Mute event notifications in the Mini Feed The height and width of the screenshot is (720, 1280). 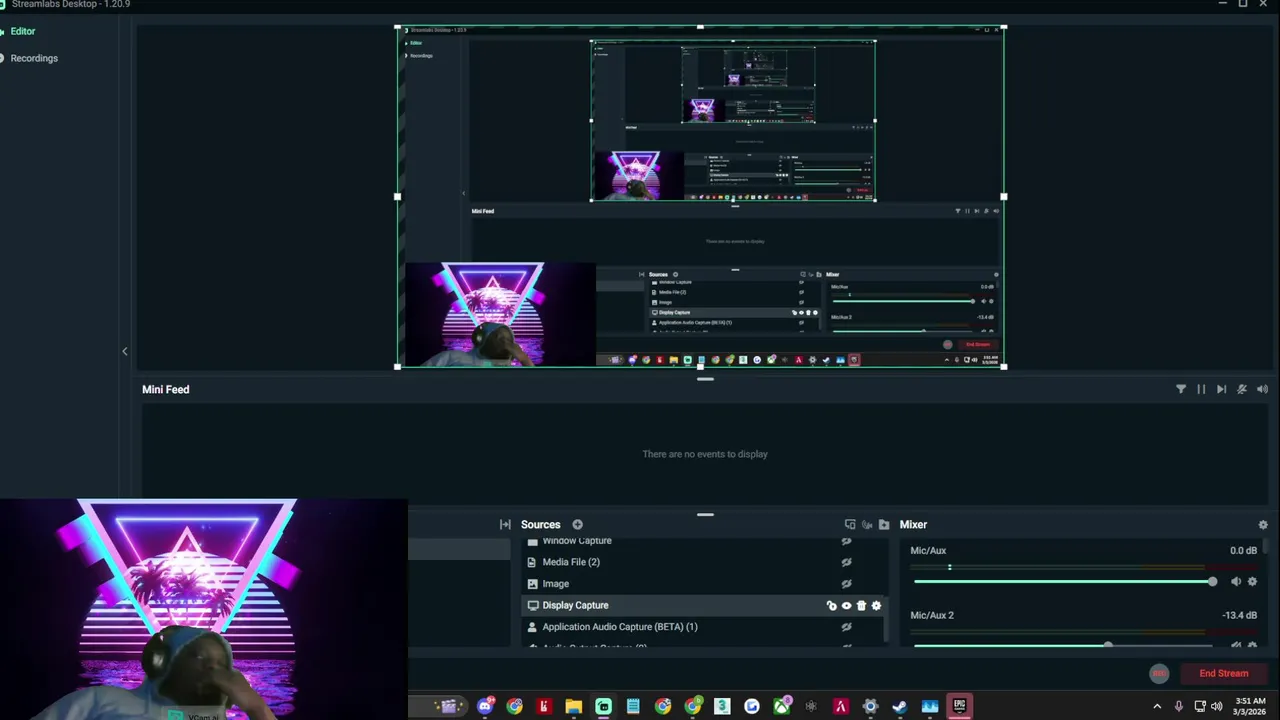pyautogui.click(x=1242, y=389)
